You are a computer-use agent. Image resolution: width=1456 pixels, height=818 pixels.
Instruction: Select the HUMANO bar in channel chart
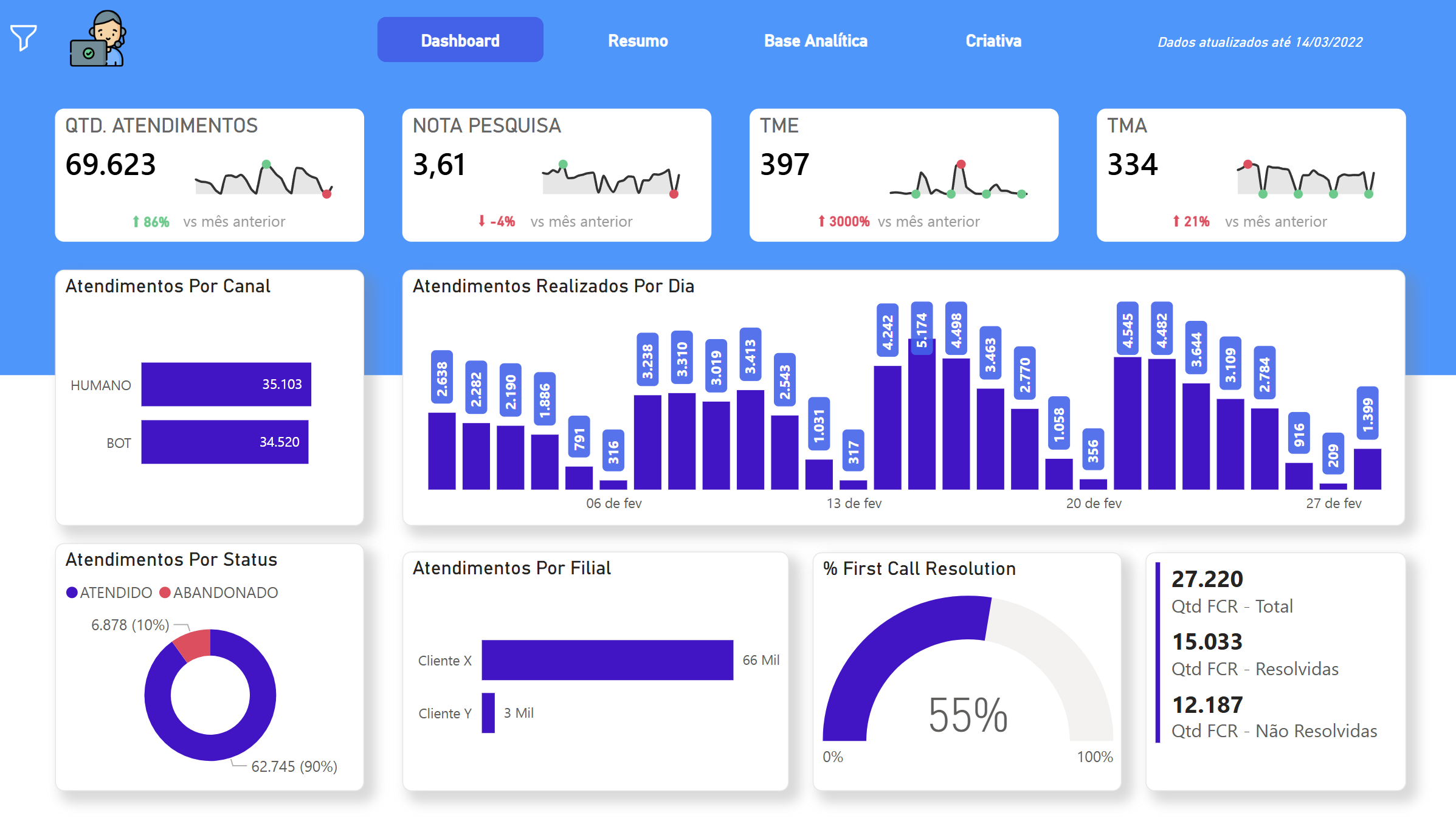point(226,384)
